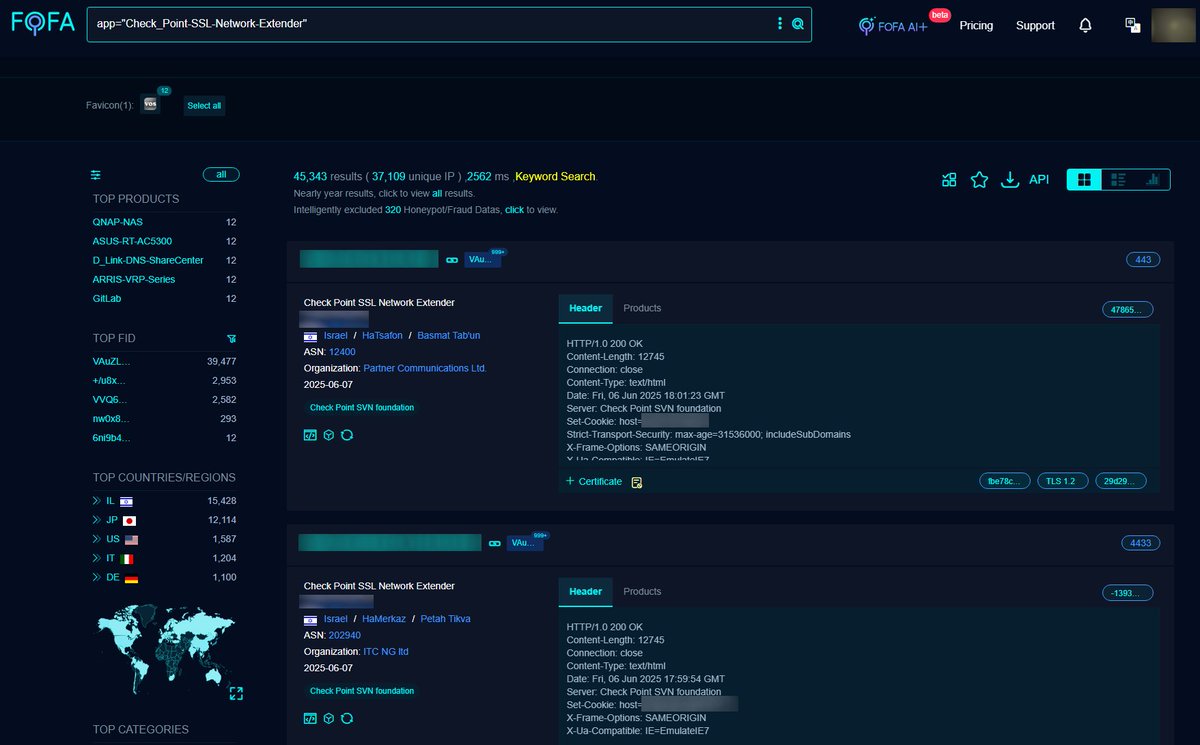Click the FOFA logo
1200x745 pixels.
(43, 24)
